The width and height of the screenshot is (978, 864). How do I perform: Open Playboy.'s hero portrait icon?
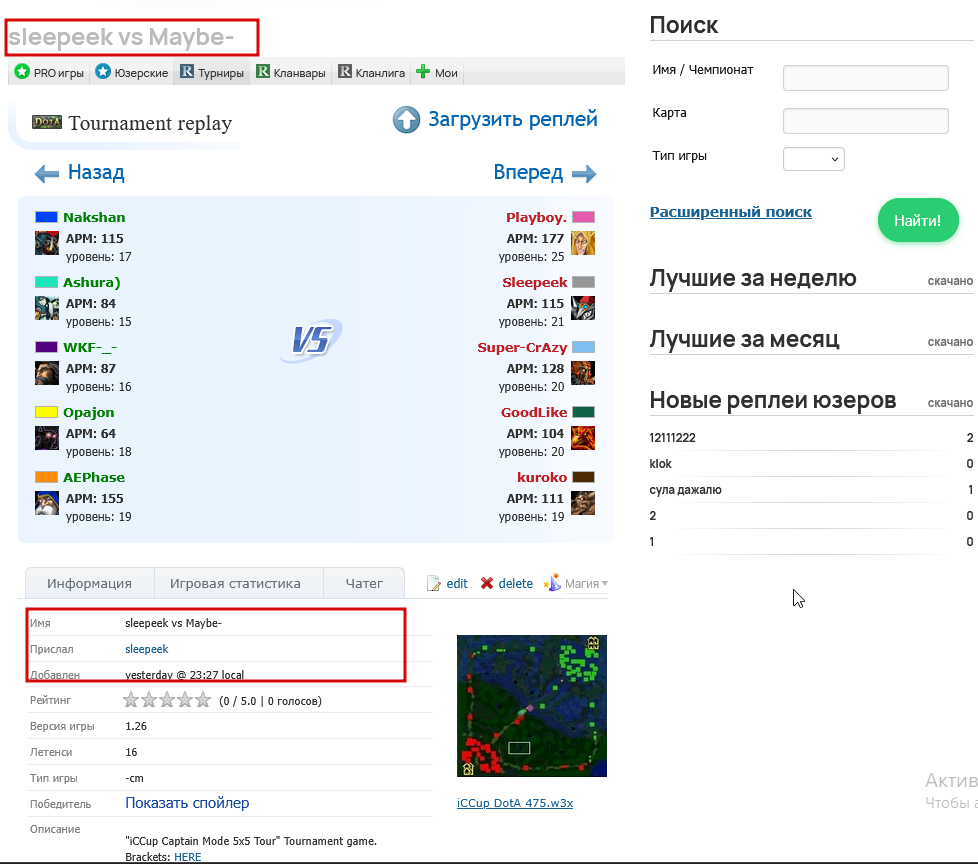583,243
